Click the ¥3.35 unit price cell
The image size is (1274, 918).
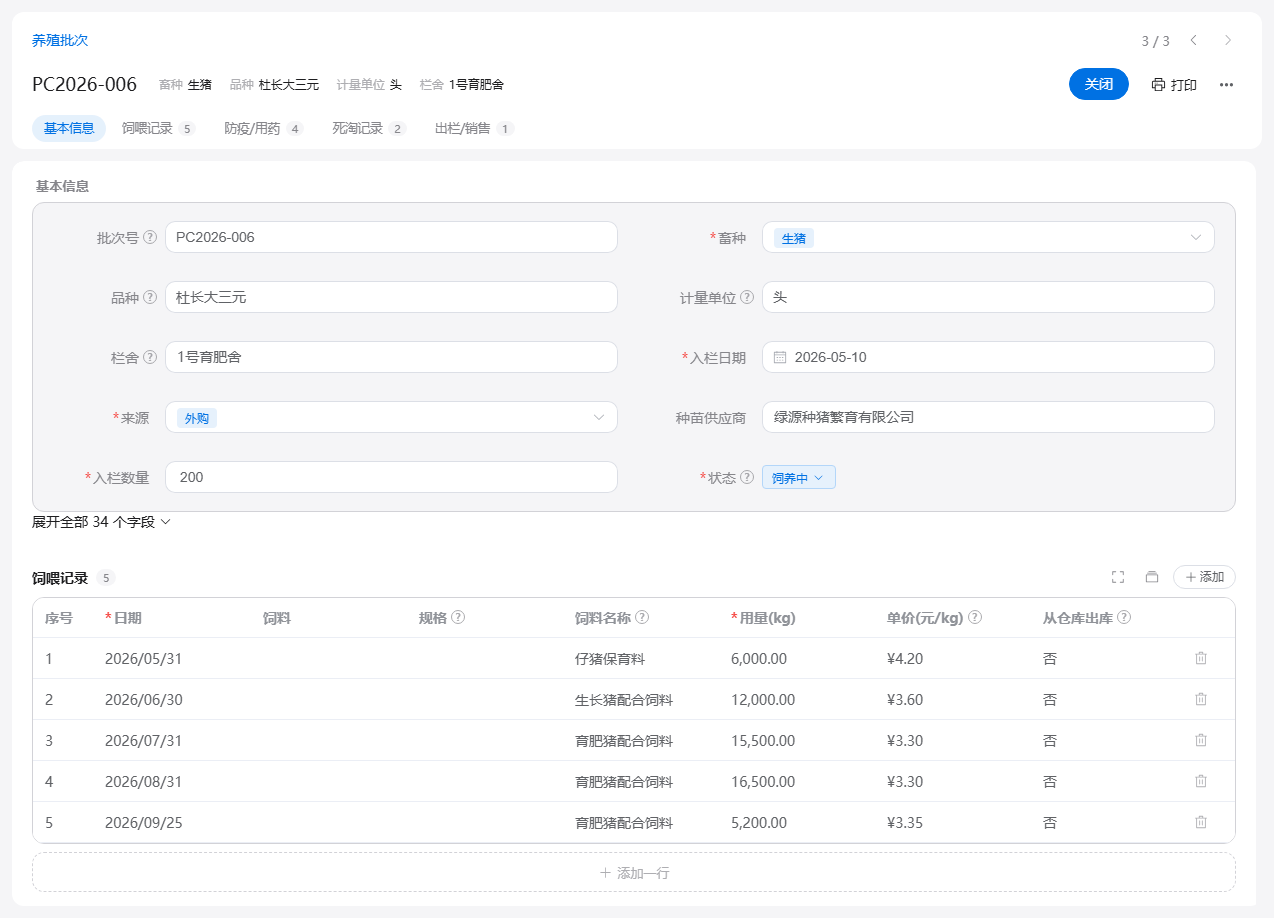click(x=905, y=822)
